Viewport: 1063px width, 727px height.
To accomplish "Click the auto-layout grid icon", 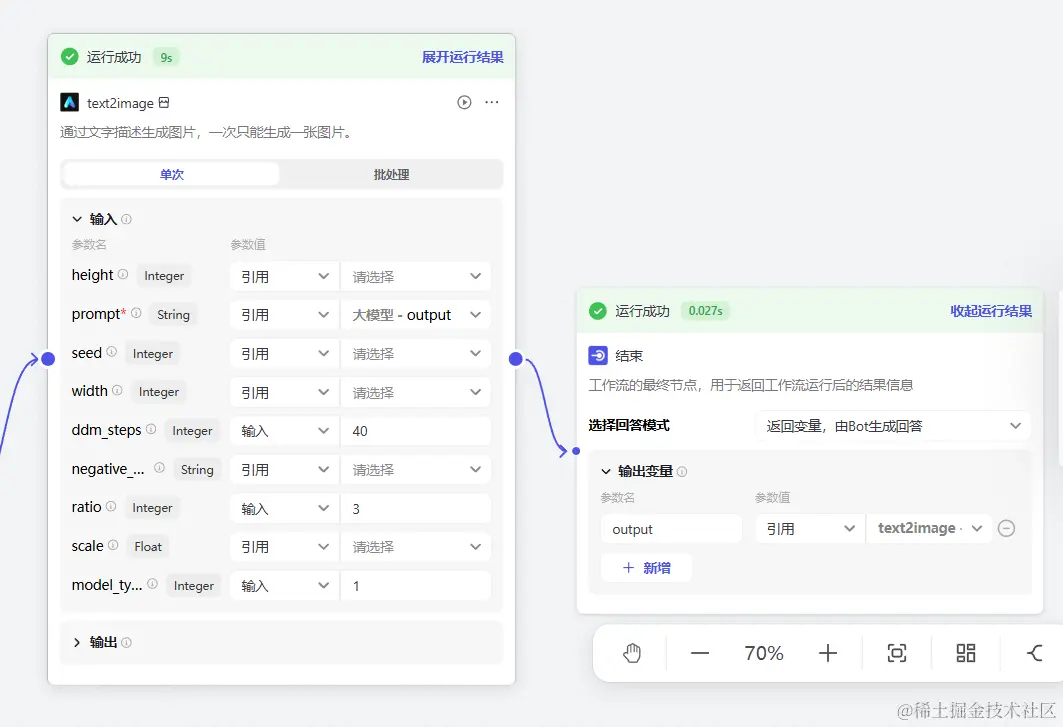I will coord(965,653).
